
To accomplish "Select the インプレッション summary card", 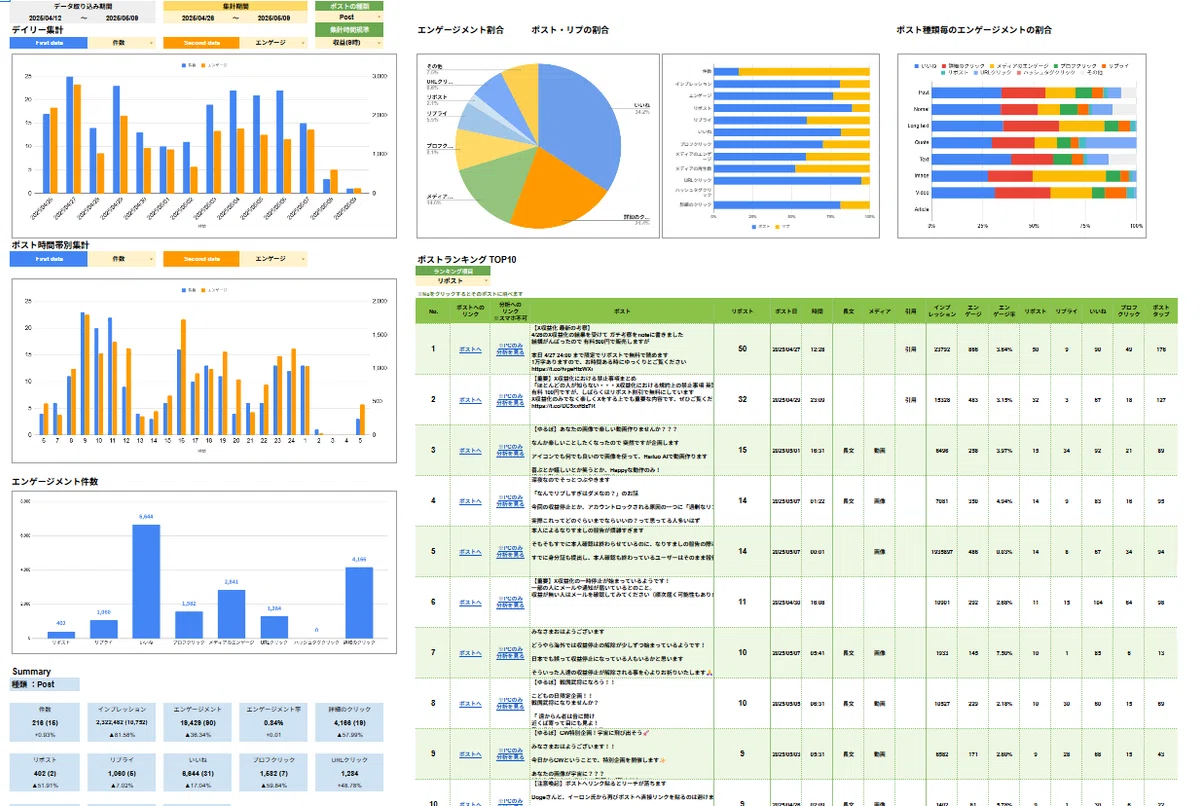I will (122, 722).
